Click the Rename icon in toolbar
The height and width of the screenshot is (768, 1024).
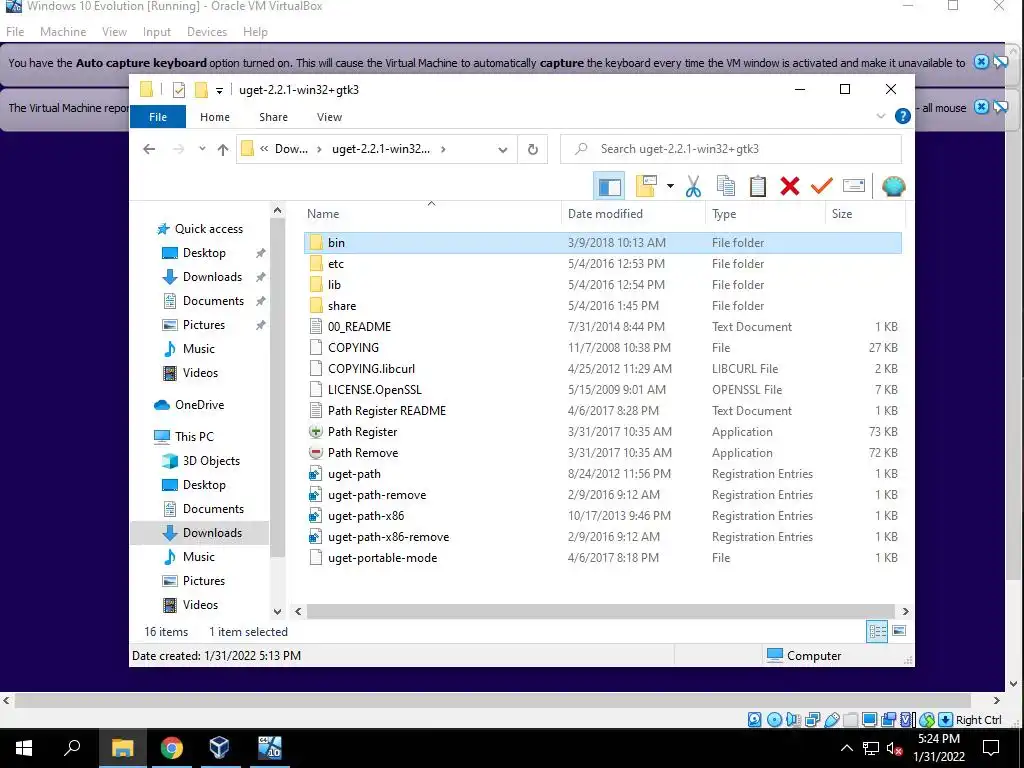click(x=854, y=186)
